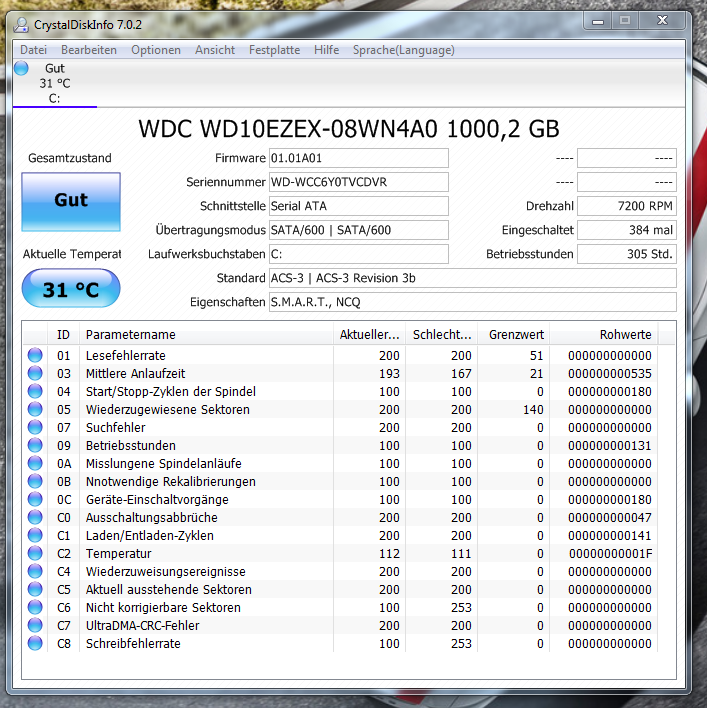The image size is (707, 708).
Task: Click status orb for C5 Aktuell ausstehende Sektoren
Action: [x=35, y=589]
